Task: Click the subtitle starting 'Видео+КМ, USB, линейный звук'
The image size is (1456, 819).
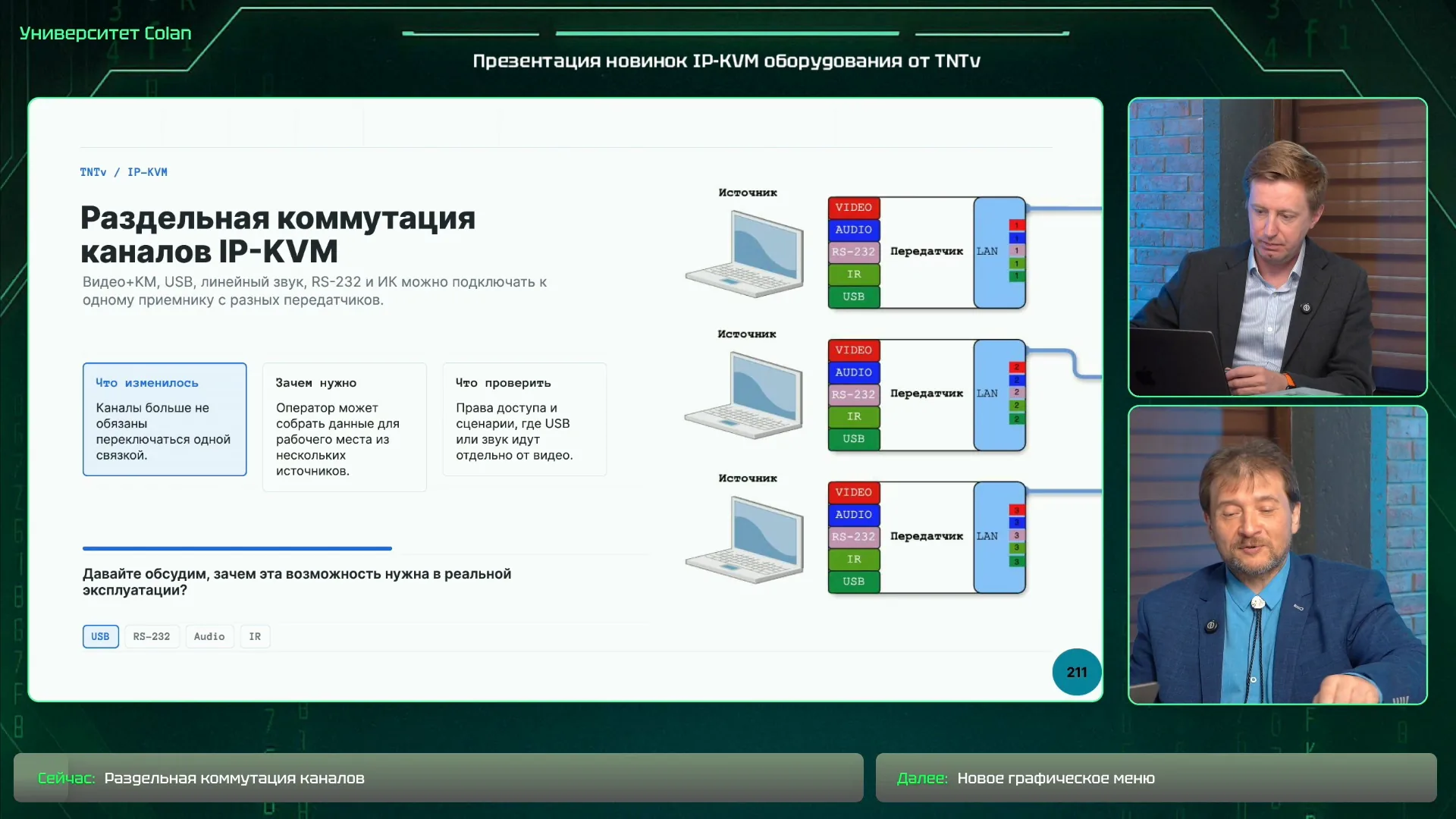Action: pos(315,291)
